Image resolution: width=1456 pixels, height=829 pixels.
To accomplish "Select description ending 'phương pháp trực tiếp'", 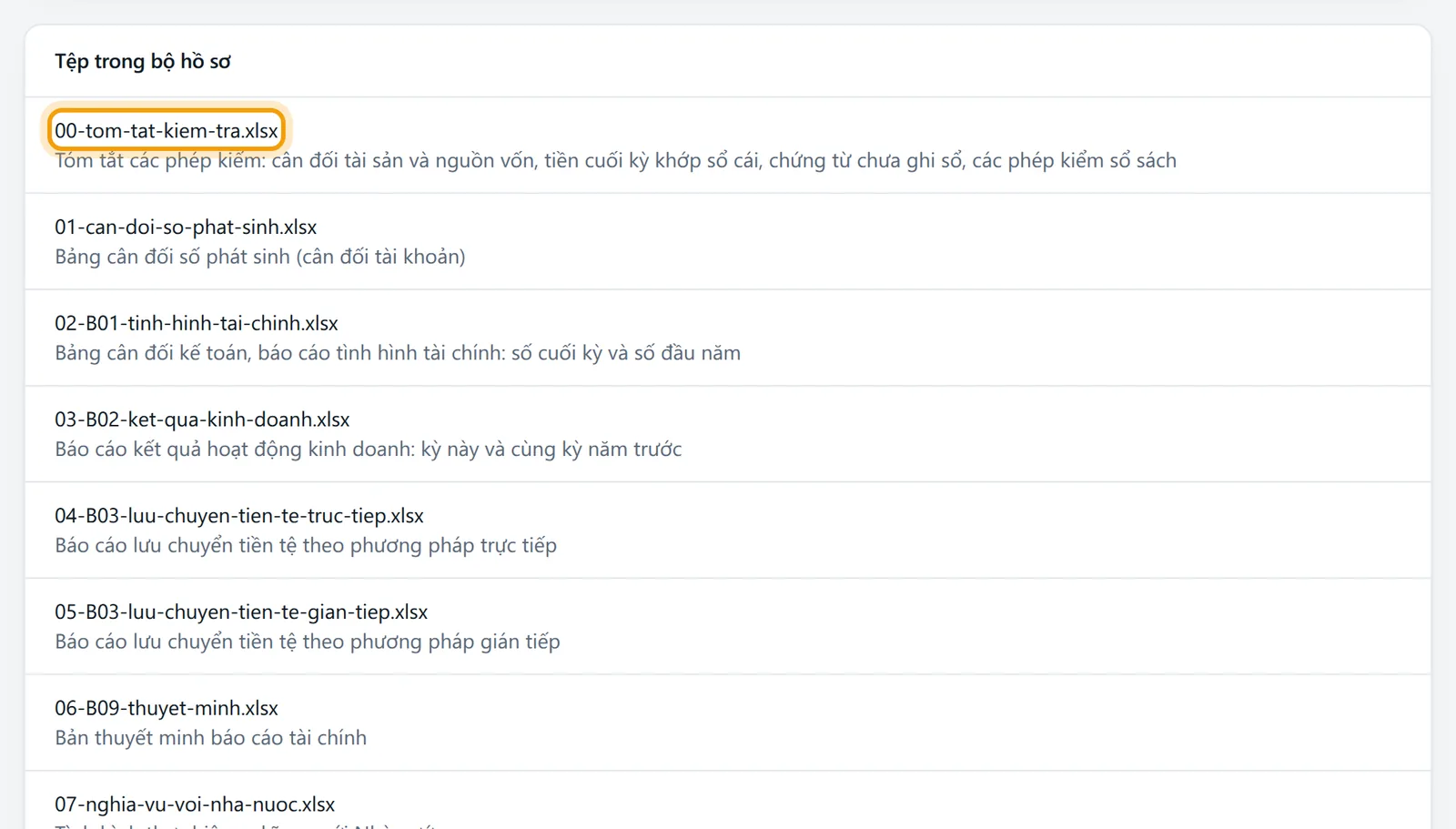I will click(306, 546).
